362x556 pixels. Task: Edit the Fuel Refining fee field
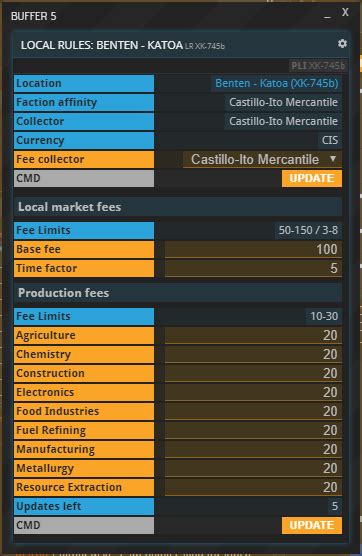point(253,430)
